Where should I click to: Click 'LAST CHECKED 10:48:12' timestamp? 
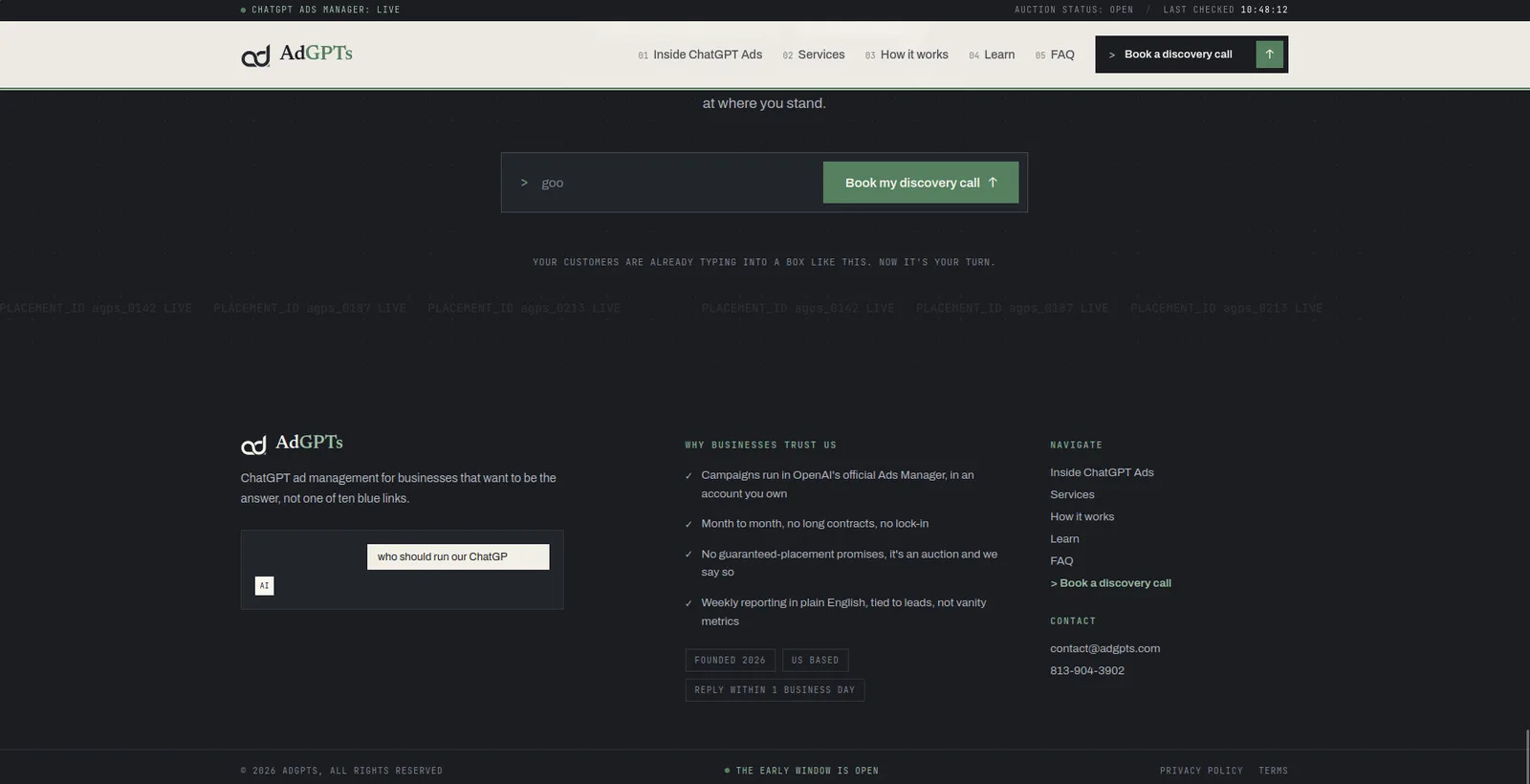[x=1225, y=10]
